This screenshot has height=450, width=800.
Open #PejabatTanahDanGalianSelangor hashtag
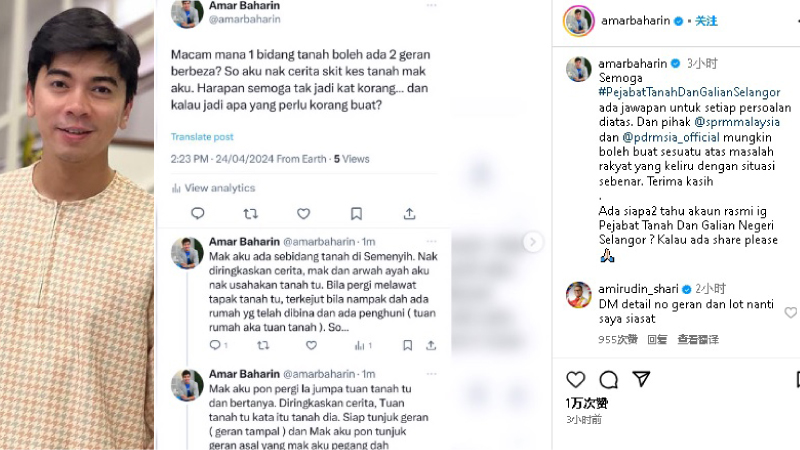[x=689, y=92]
